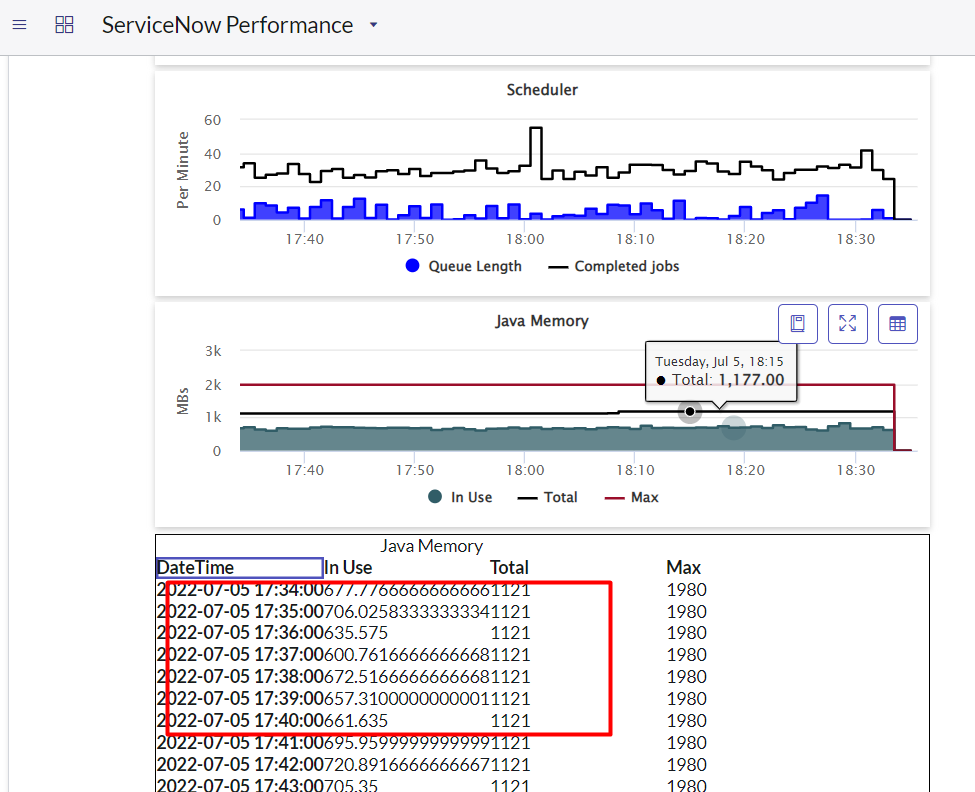This screenshot has height=792, width=975.
Task: Expand Java Memory chart to fullscreen
Action: point(848,323)
